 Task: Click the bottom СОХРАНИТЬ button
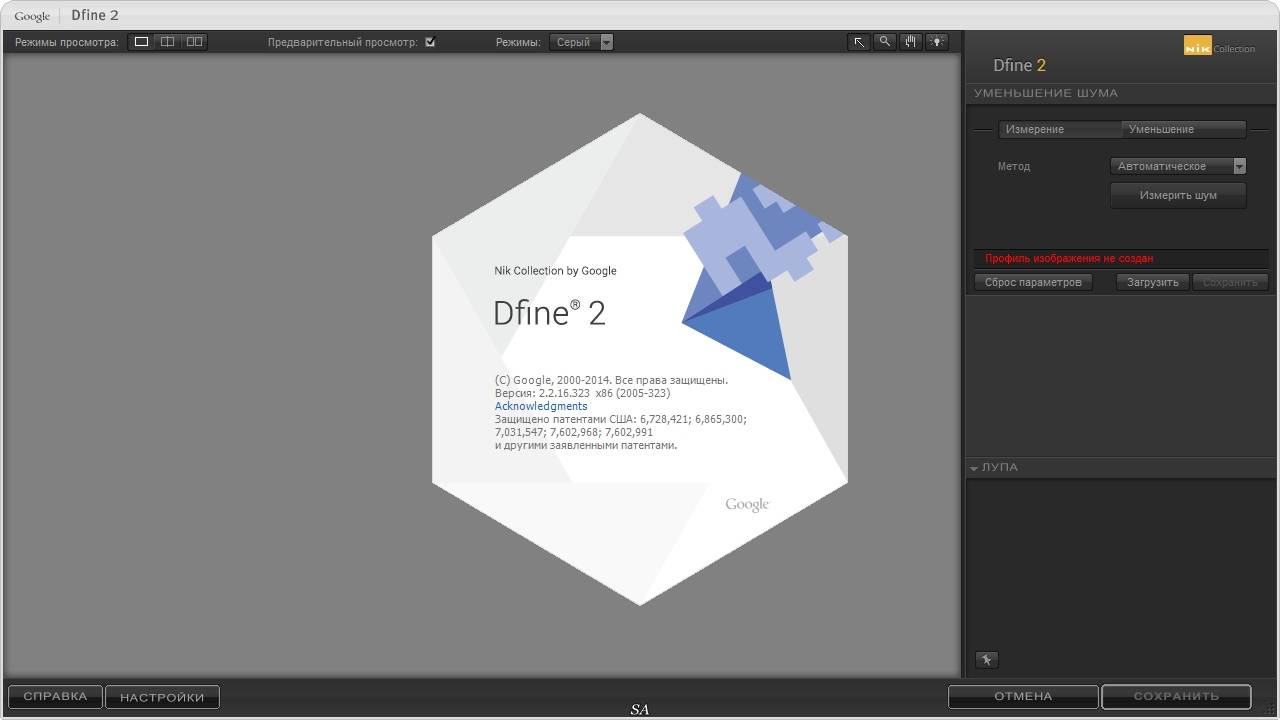(x=1176, y=696)
